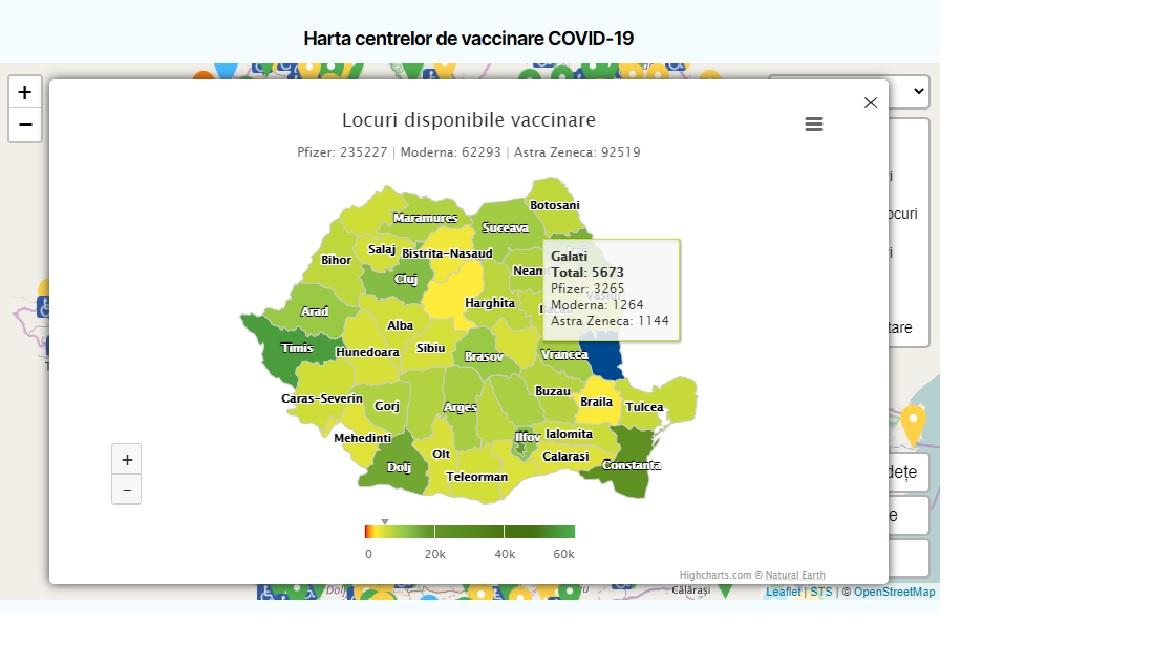
Task: Click the orange circular marker near the top
Action: tap(204, 73)
